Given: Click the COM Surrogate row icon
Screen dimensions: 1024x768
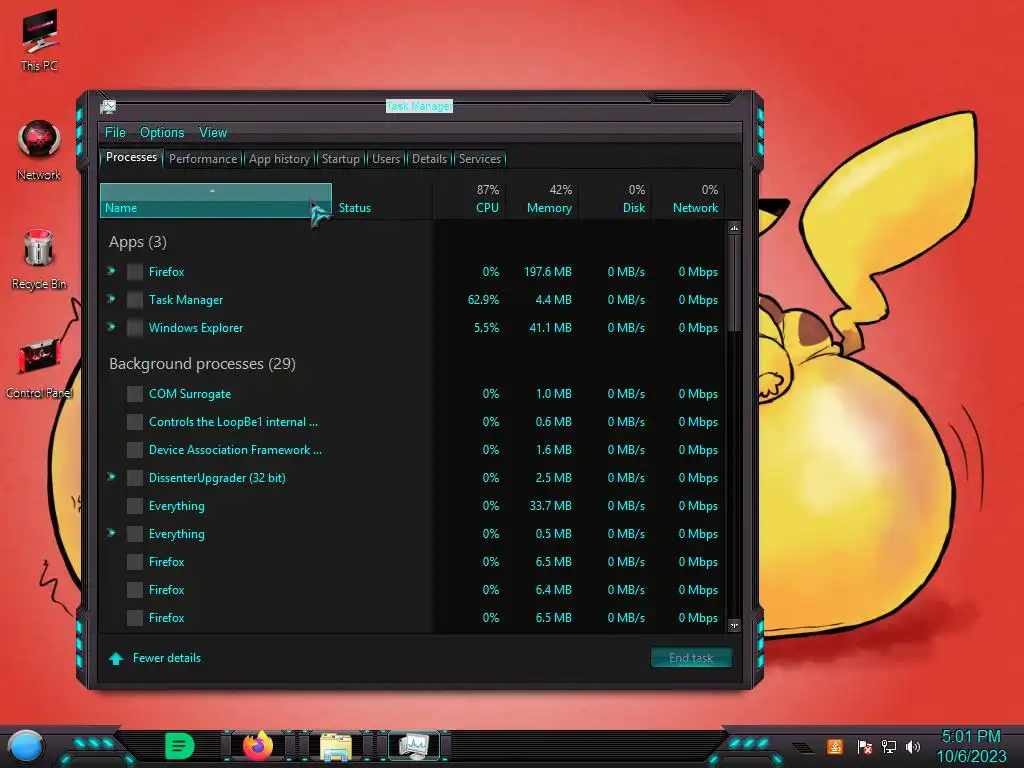Looking at the screenshot, I should tap(135, 394).
